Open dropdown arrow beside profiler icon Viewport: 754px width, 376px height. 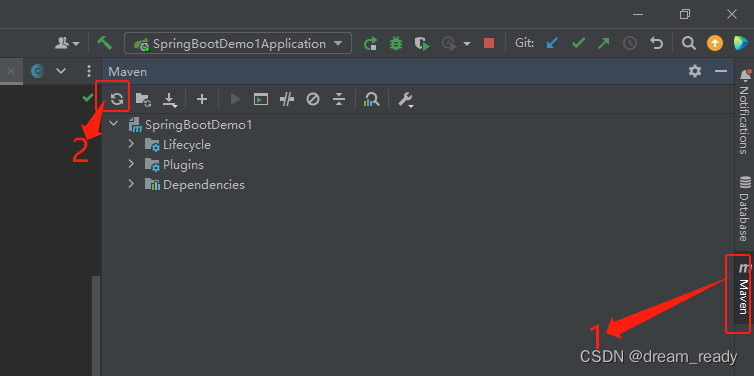(x=466, y=44)
